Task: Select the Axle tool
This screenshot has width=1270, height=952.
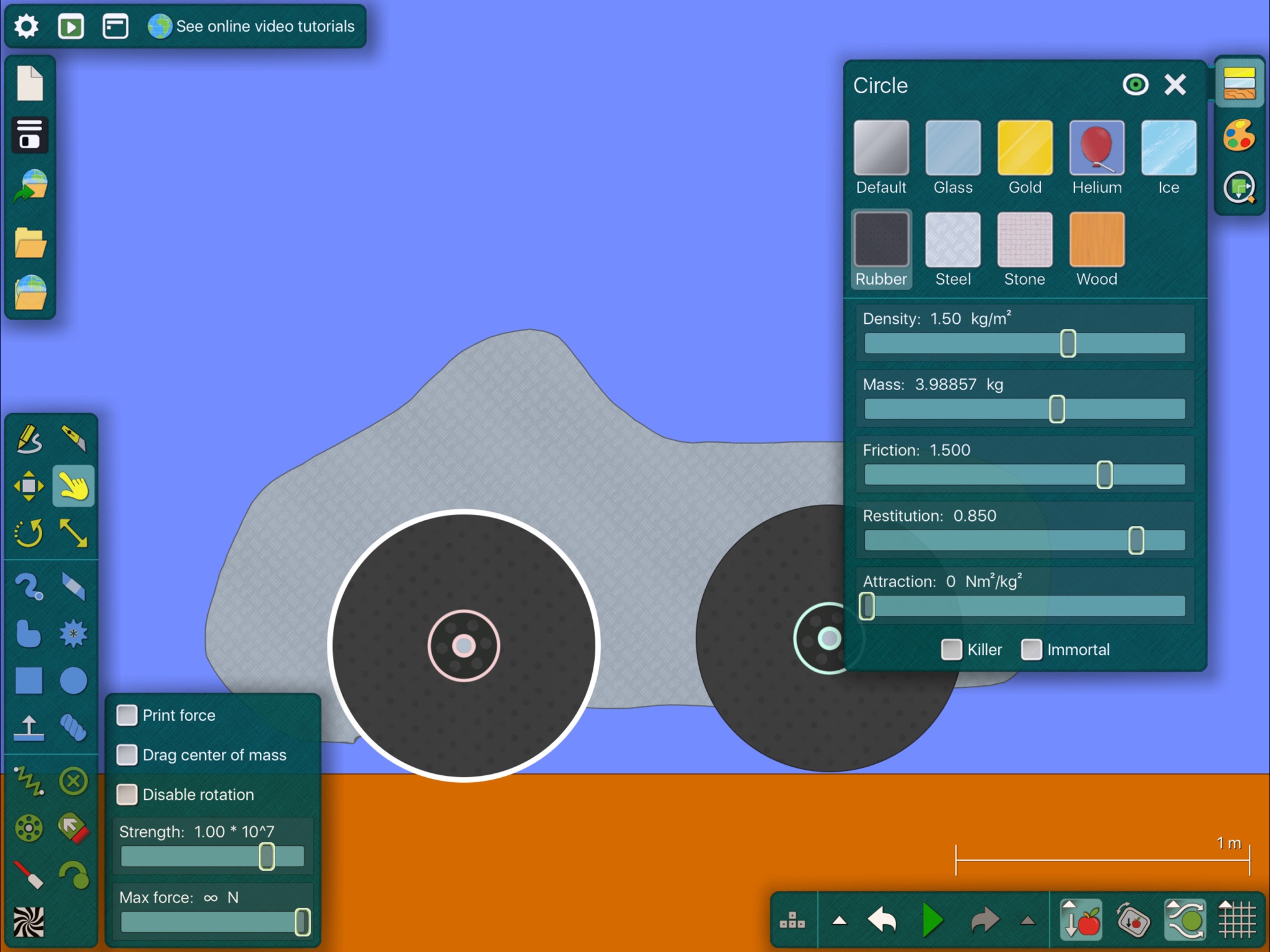Action: pos(29,828)
